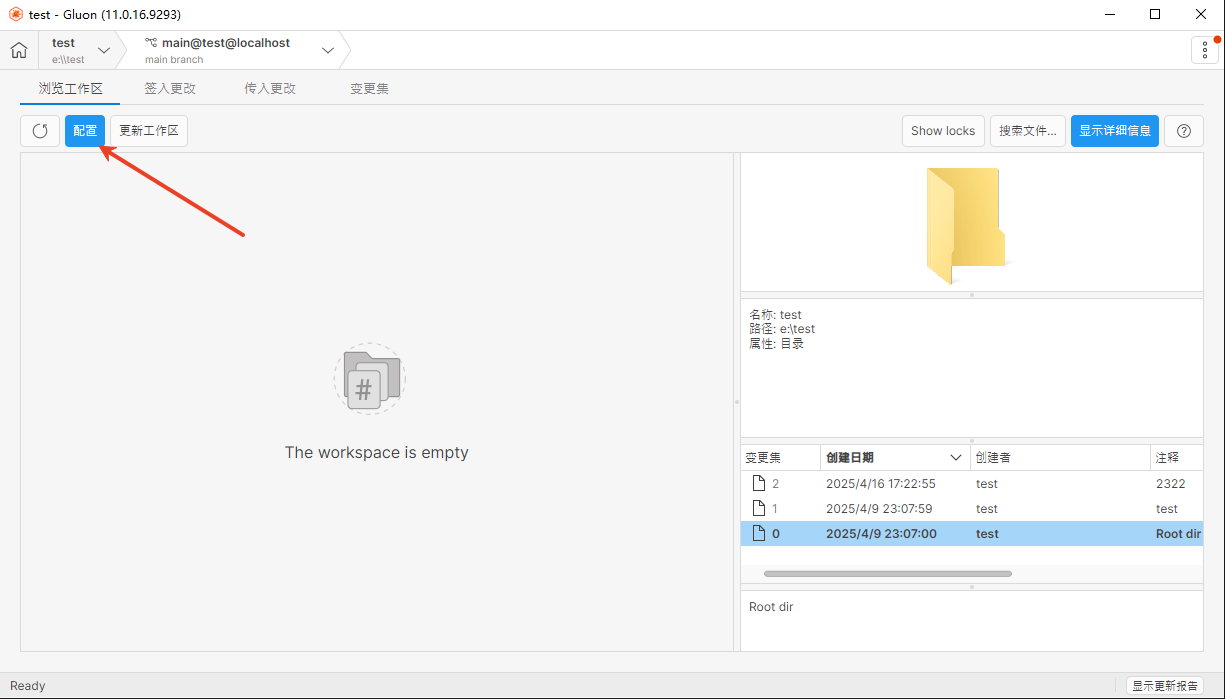Expand the main@test@localhost branch dropdown

[x=328, y=50]
